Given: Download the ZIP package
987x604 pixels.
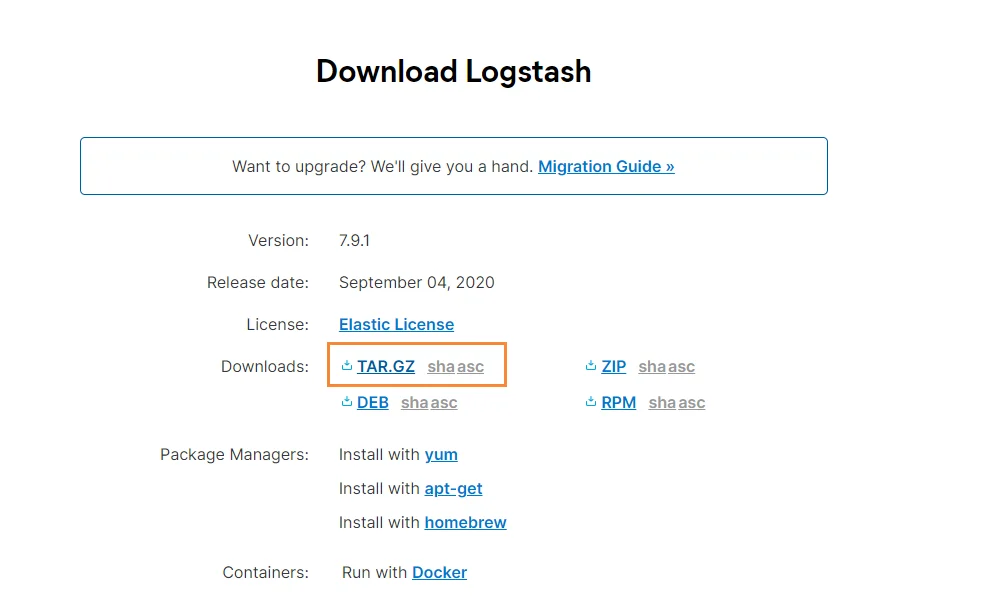Looking at the screenshot, I should (614, 366).
